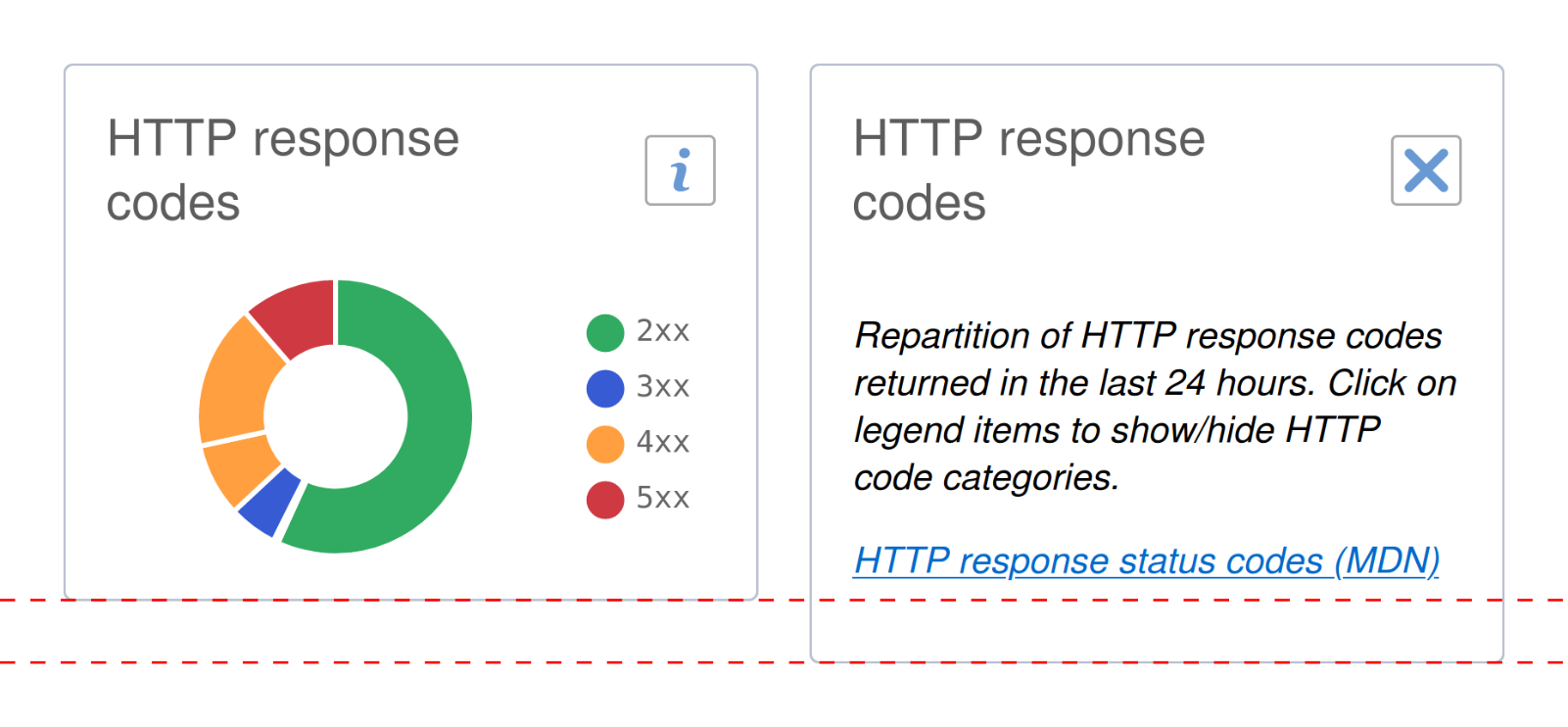The image size is (1568, 727).
Task: Click the blue circle beside the 3xx label
Action: (x=605, y=387)
